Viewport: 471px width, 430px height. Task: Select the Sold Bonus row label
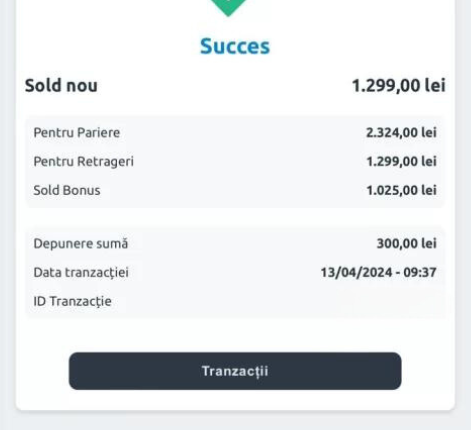coord(67,190)
